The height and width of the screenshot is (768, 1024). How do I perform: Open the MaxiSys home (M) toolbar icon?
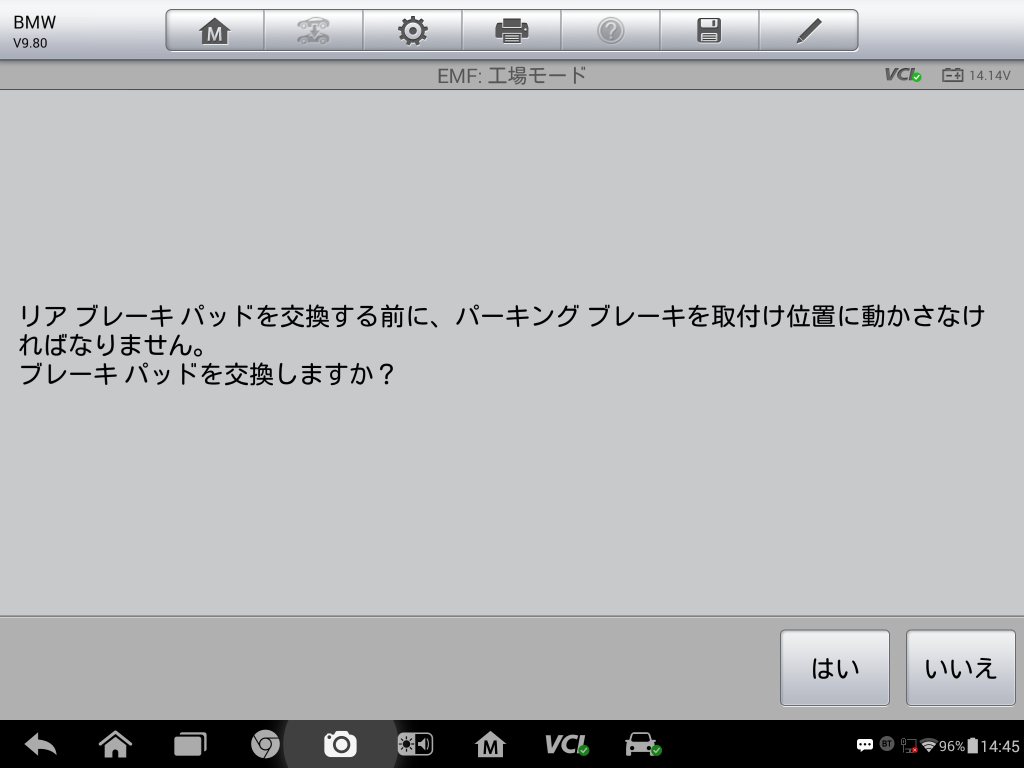click(x=215, y=31)
